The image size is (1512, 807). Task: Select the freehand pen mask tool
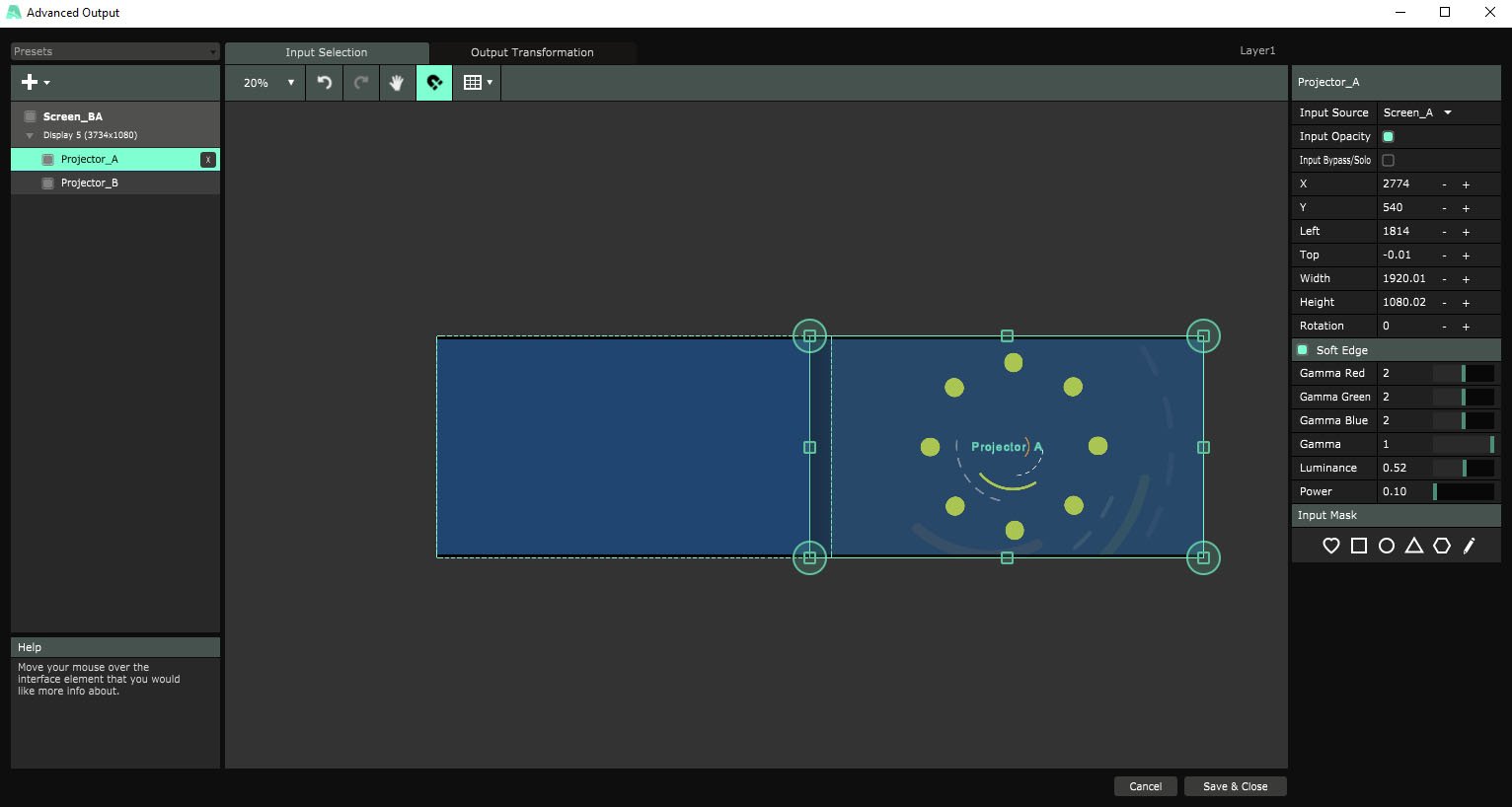pos(1469,546)
